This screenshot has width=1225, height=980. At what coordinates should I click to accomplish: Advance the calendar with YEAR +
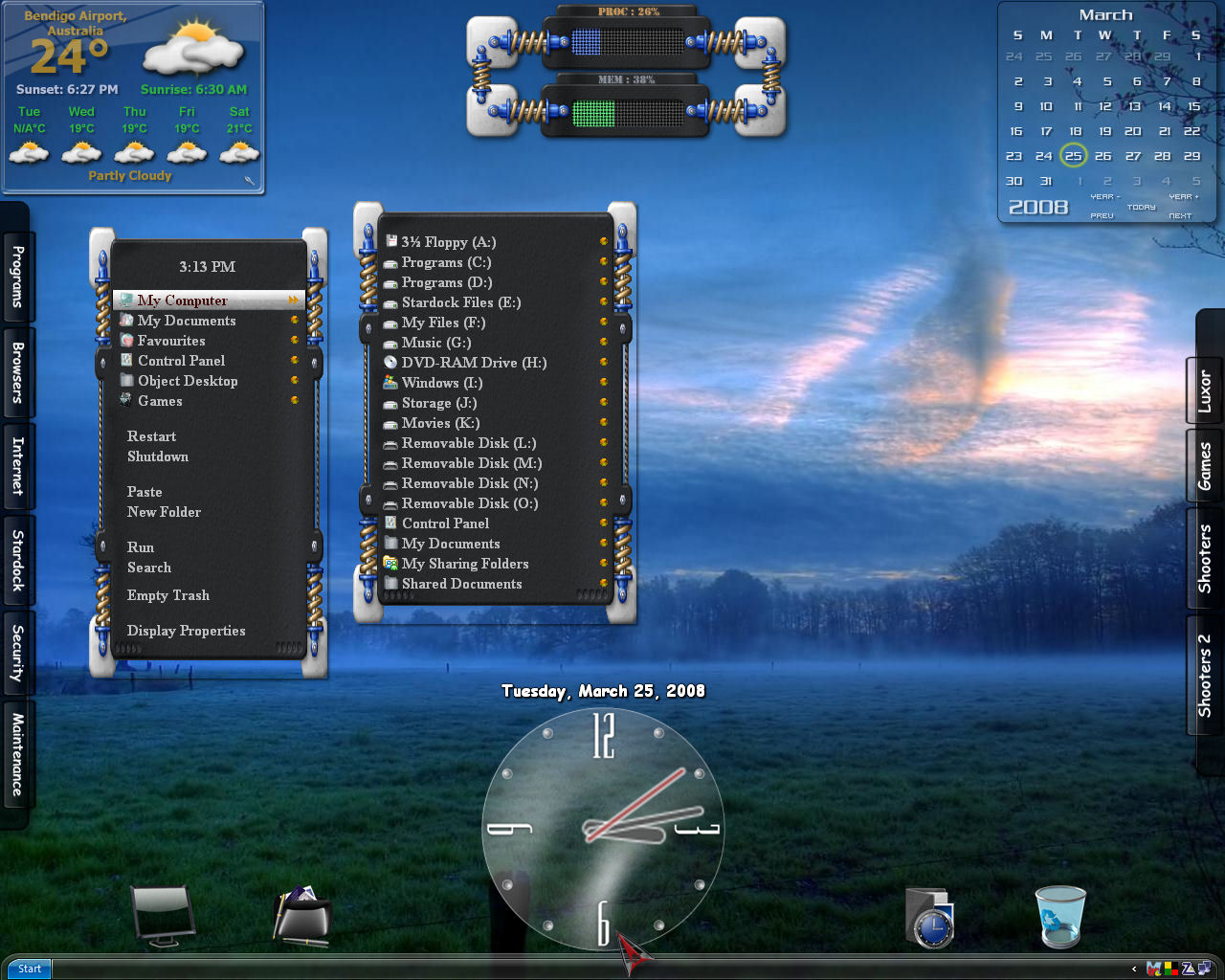pyautogui.click(x=1183, y=197)
